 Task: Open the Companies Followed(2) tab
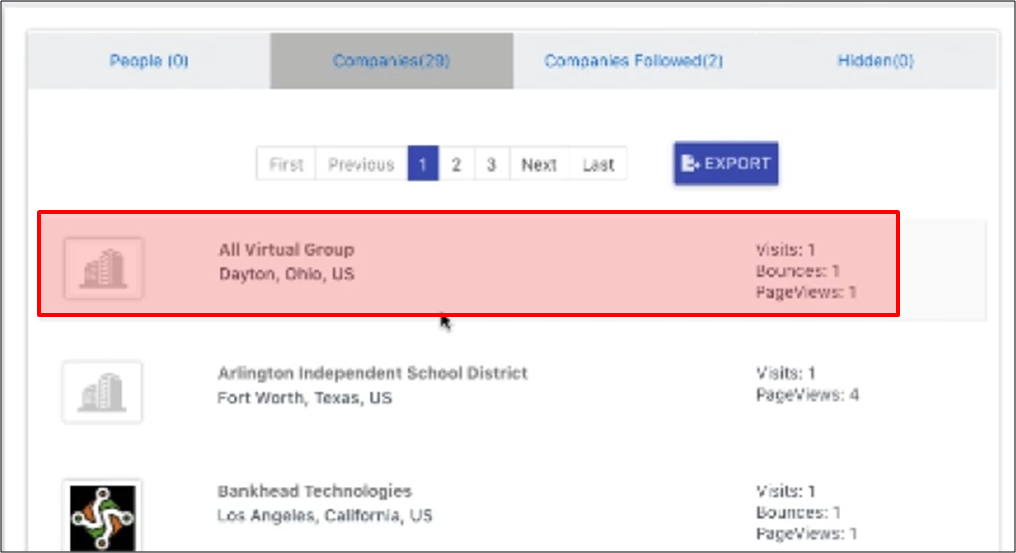click(633, 61)
